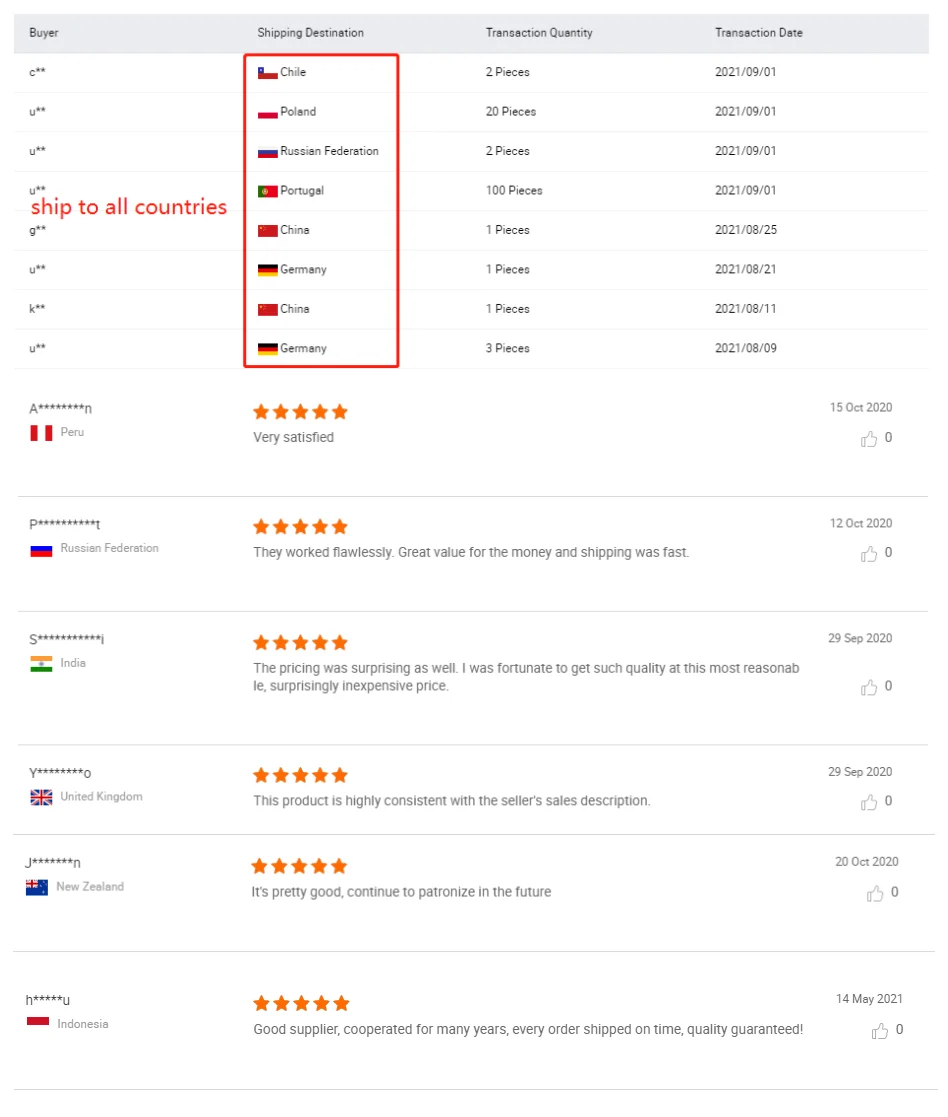Click the Peru flag under reviewer name
948x1117 pixels.
(x=41, y=433)
